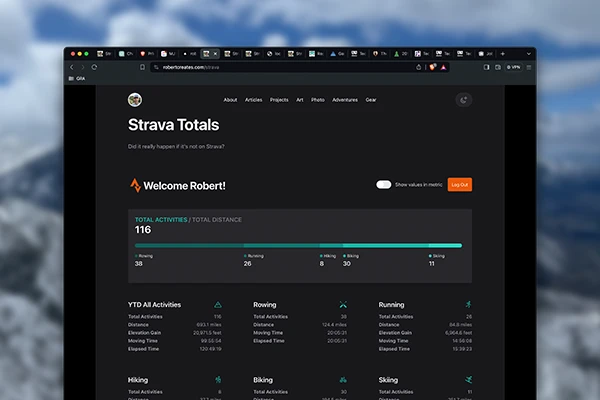Switch to the 'MJ' browser tab
The height and width of the screenshot is (400, 600).
point(168,54)
